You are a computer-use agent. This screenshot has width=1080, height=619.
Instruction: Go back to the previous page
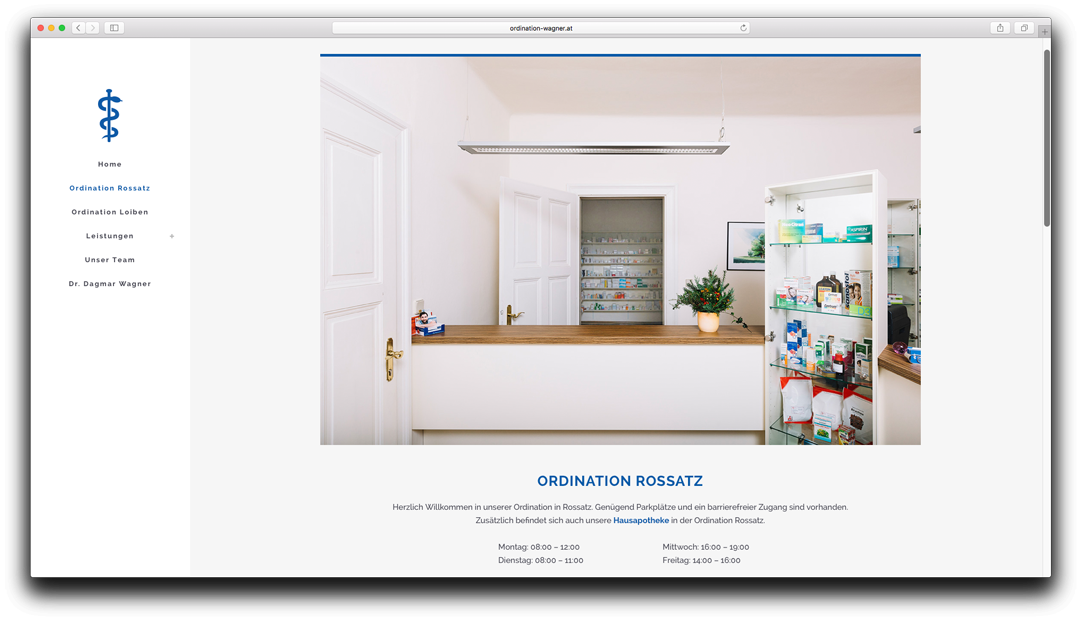(x=78, y=28)
